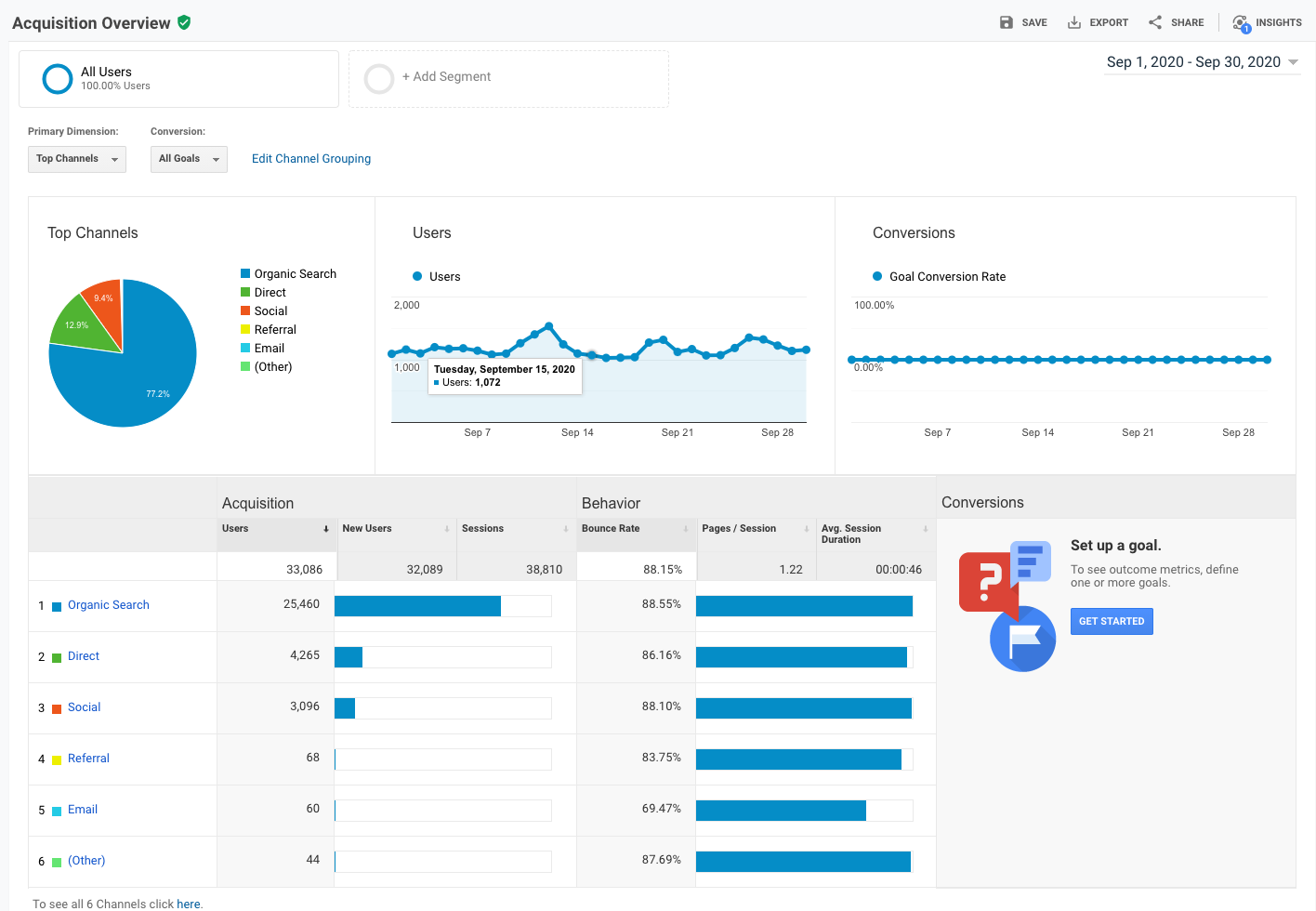Open the Social channel link
Screen dimensions: 1316x911
point(84,707)
